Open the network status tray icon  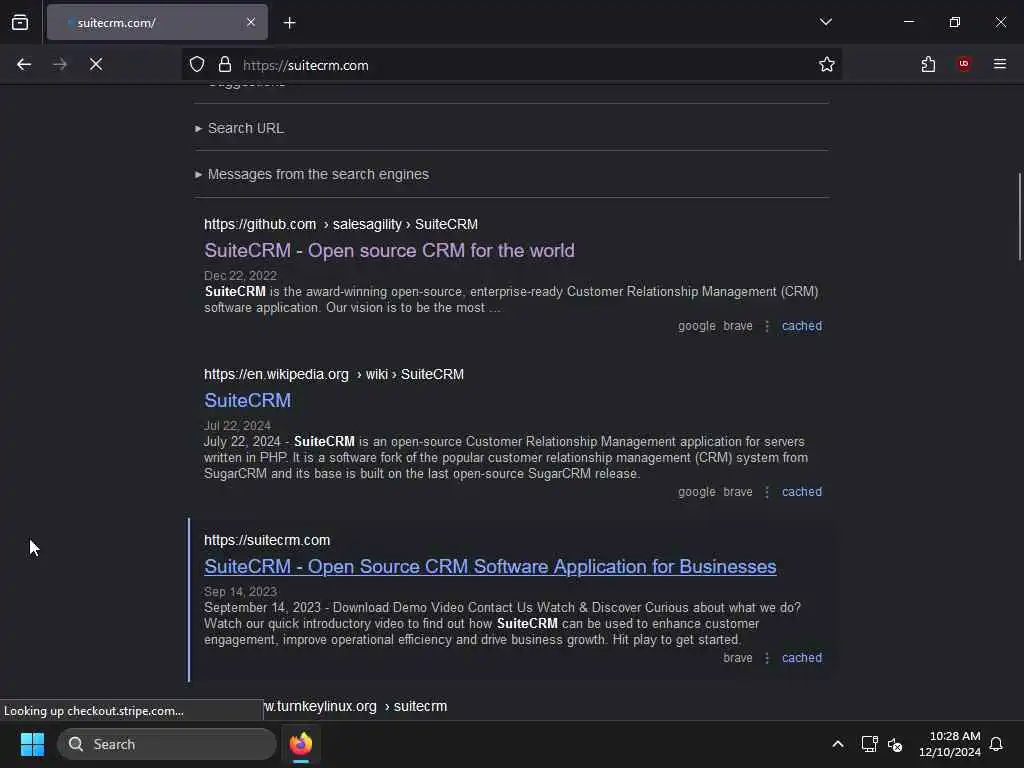pos(869,744)
